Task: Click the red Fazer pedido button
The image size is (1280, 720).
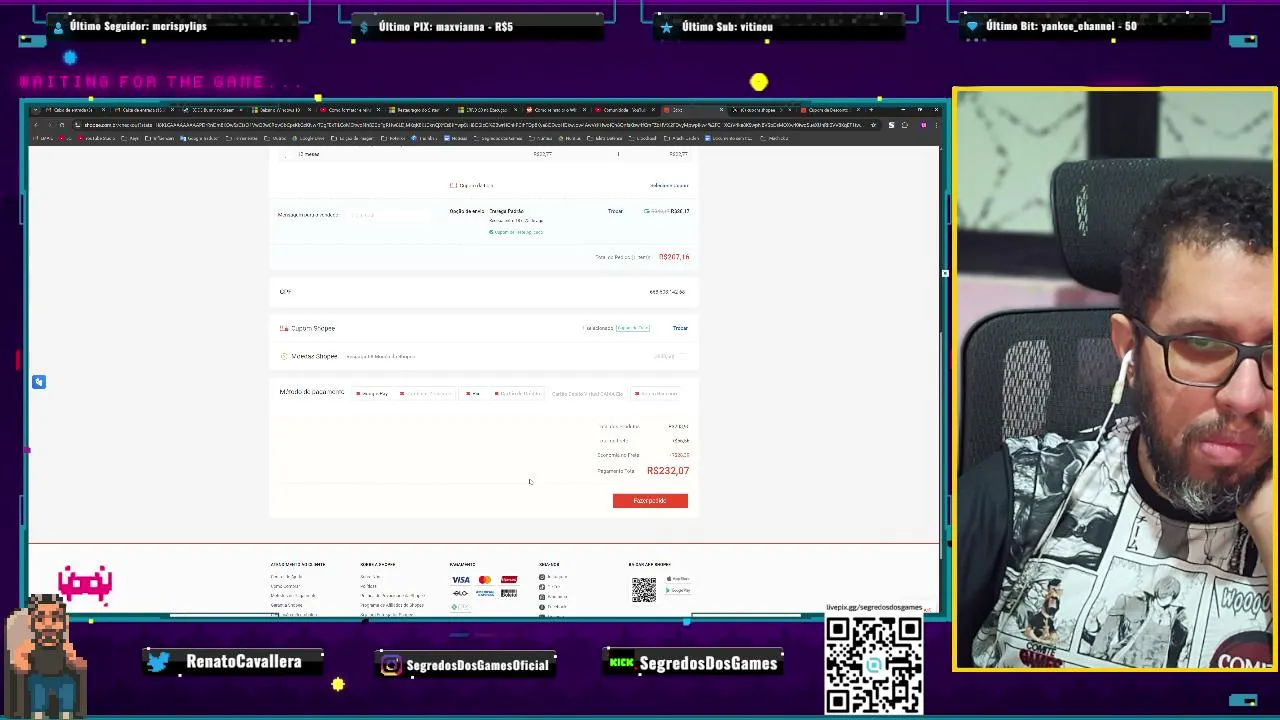Action: click(x=650, y=500)
